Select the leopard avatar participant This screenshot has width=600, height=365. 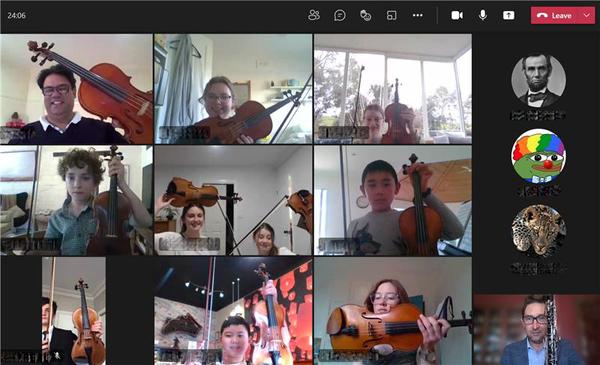[x=538, y=230]
